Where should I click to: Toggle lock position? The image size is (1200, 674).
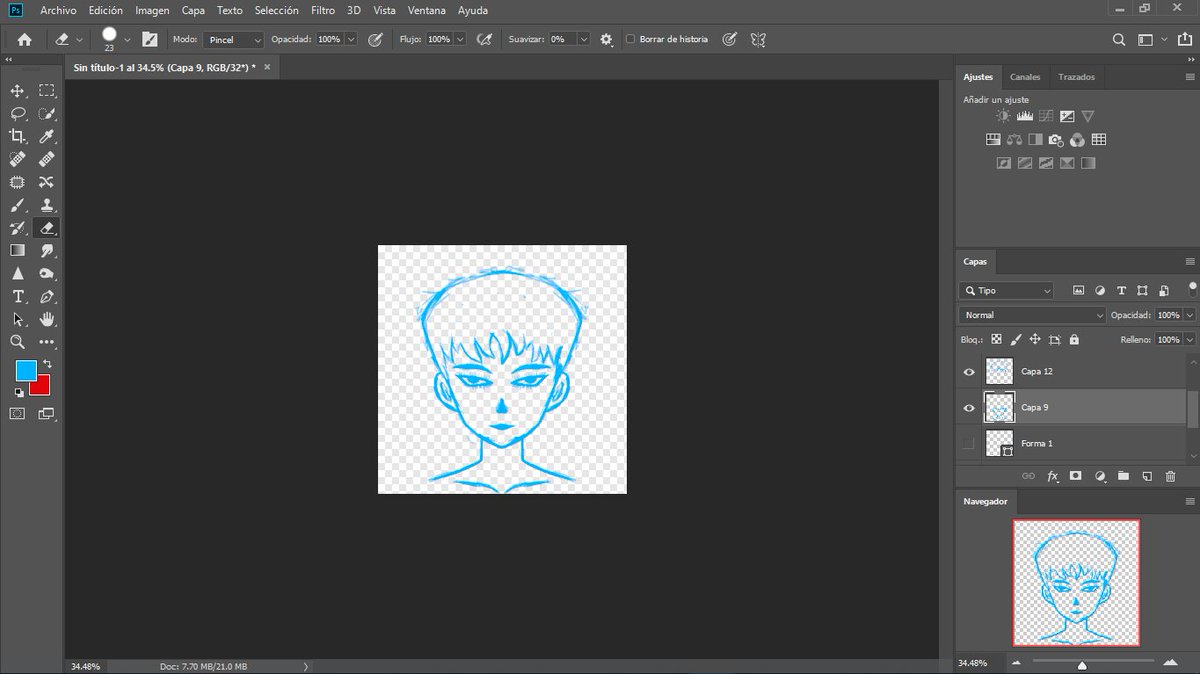point(1035,340)
